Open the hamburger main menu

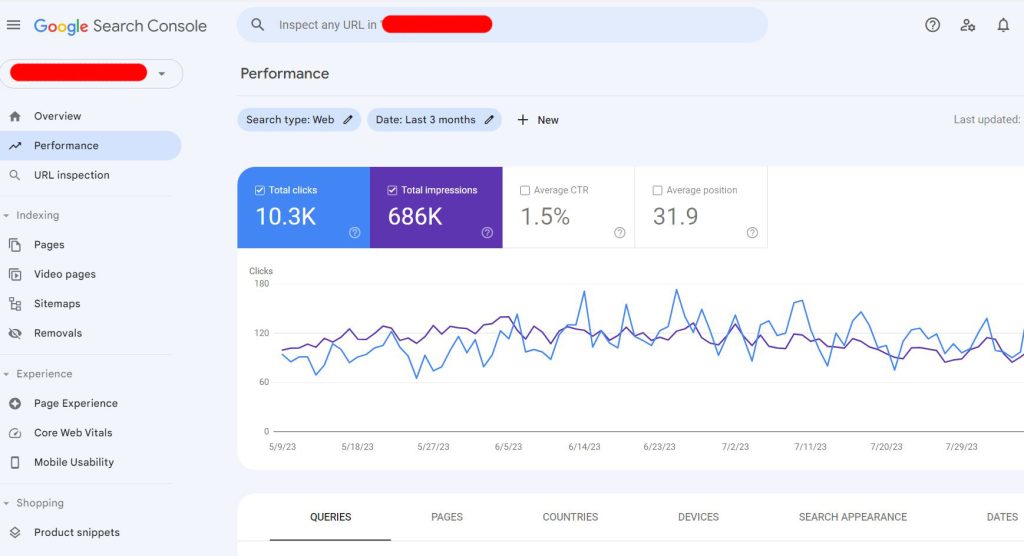click(x=14, y=25)
